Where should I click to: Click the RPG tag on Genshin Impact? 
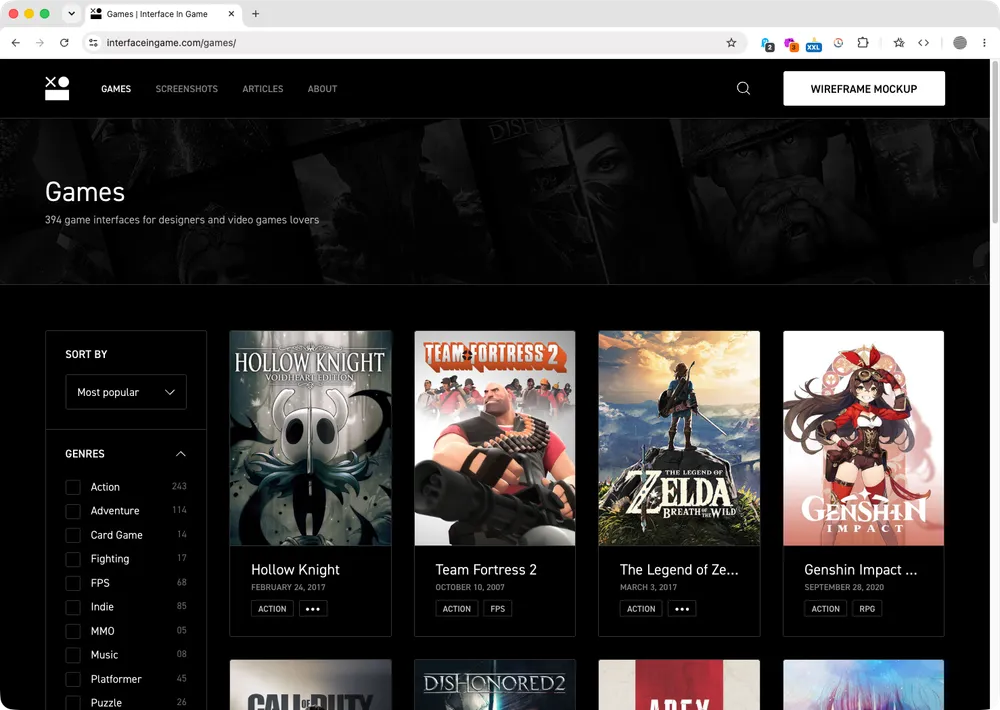pos(867,609)
